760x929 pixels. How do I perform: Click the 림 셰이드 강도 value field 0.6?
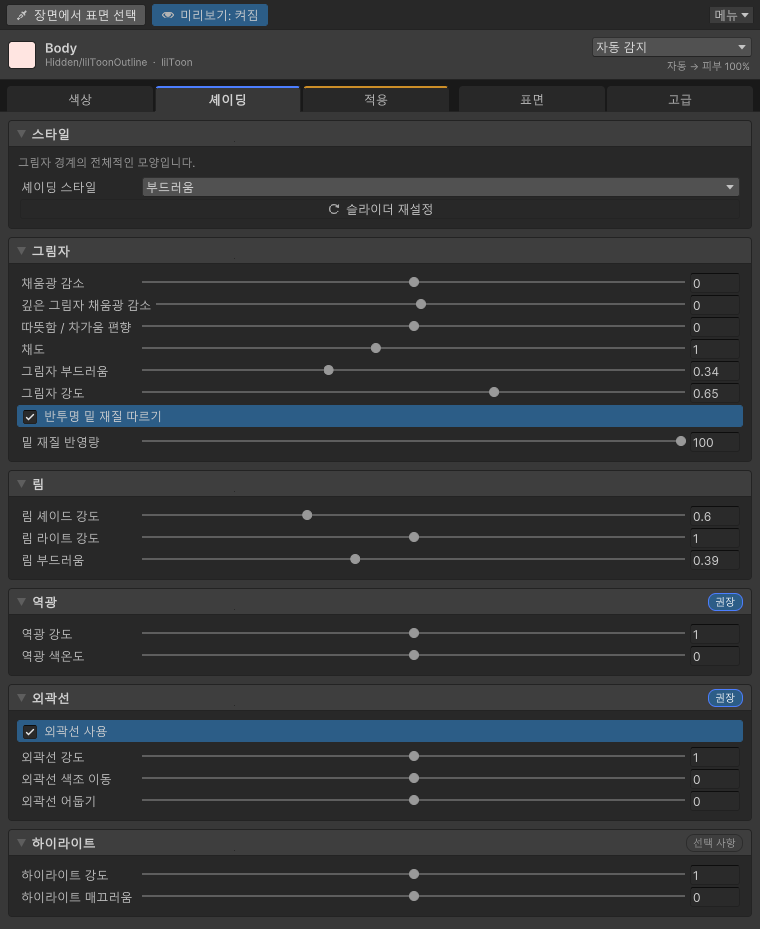click(715, 517)
